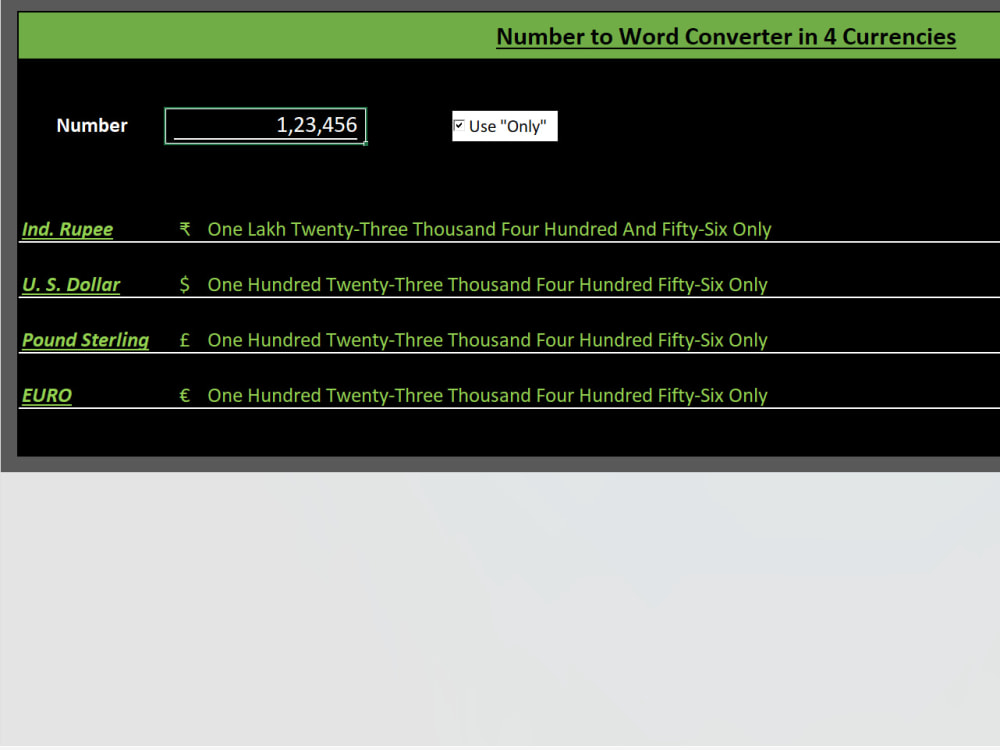Image resolution: width=1000 pixels, height=750 pixels.
Task: Click the £ Pound Sterling symbol
Action: coord(184,340)
